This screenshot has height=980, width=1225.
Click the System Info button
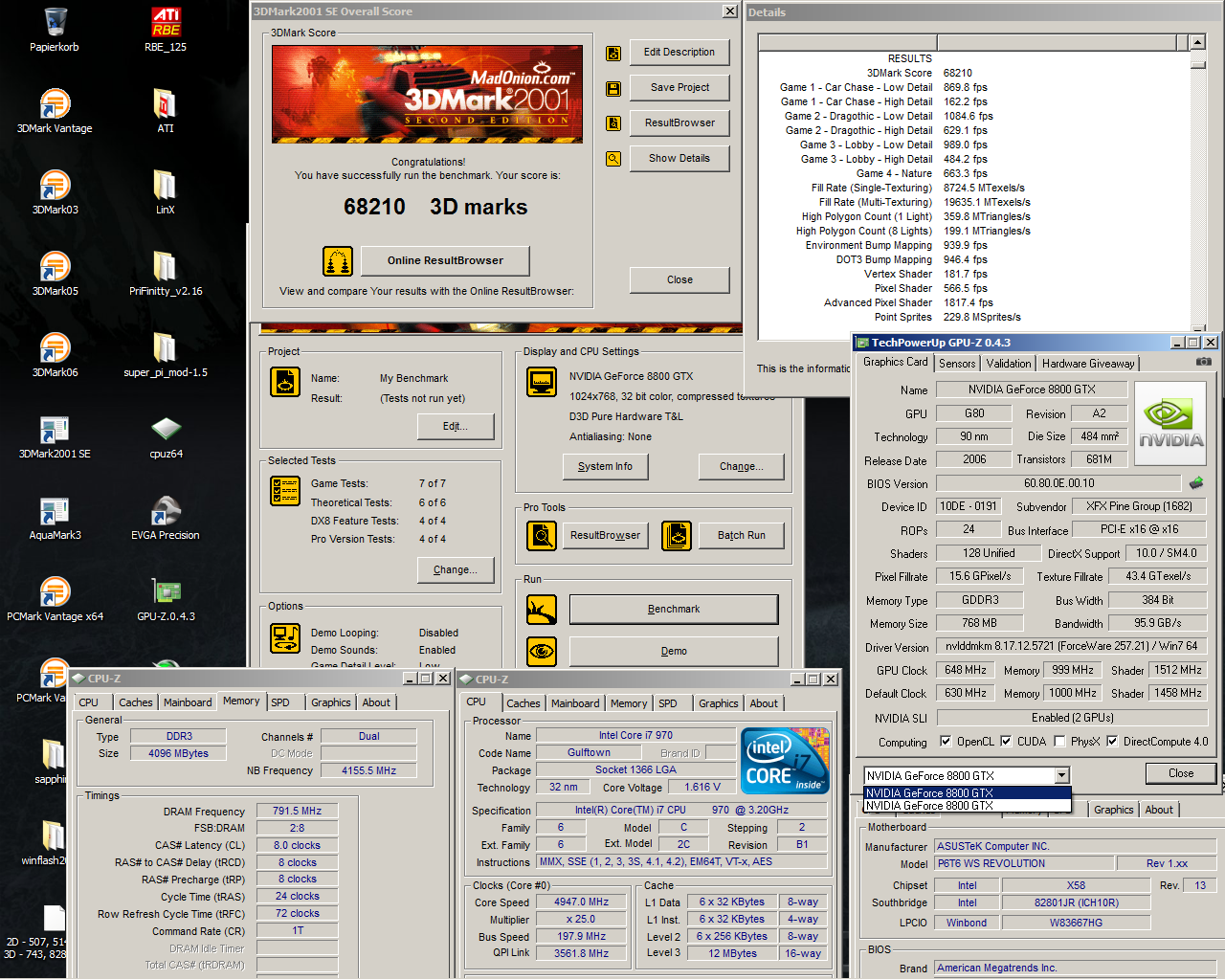pyautogui.click(x=605, y=467)
